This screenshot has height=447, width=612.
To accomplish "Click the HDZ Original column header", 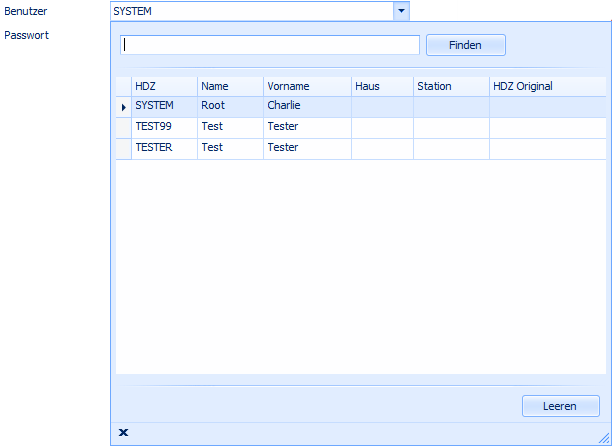I will (546, 87).
